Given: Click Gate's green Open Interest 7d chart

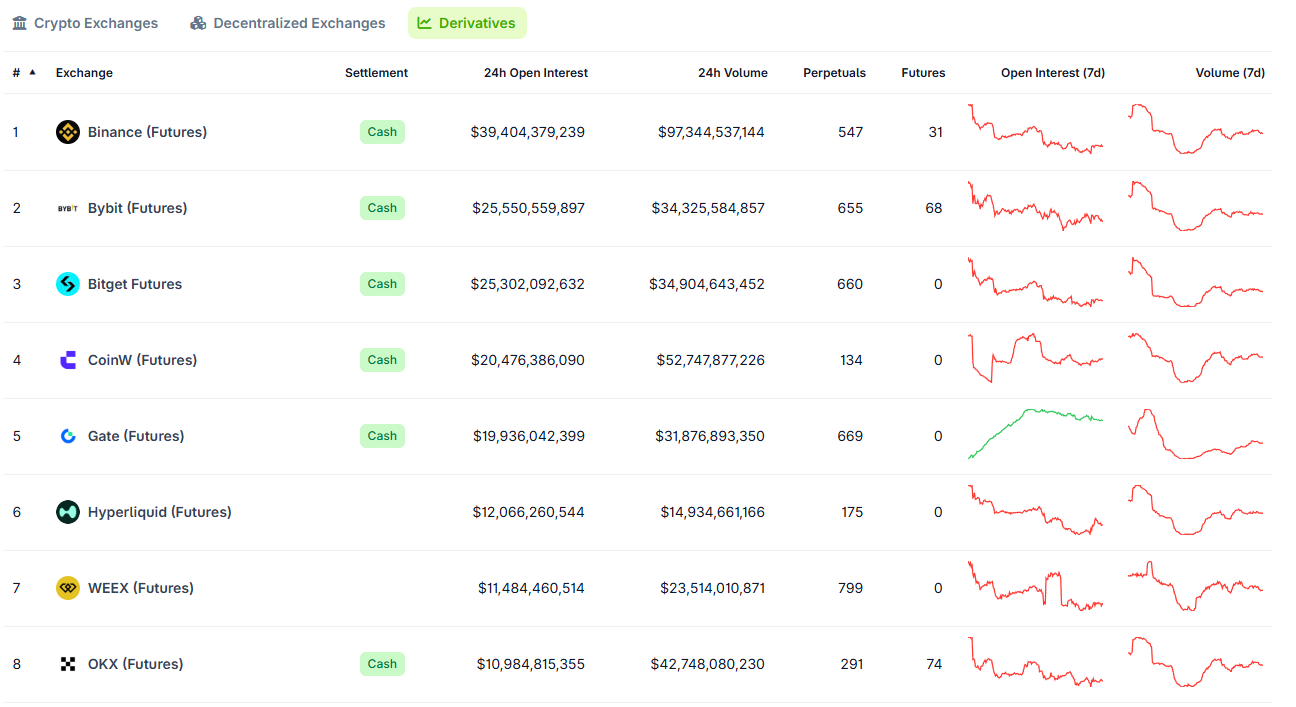Looking at the screenshot, I should [x=1035, y=432].
